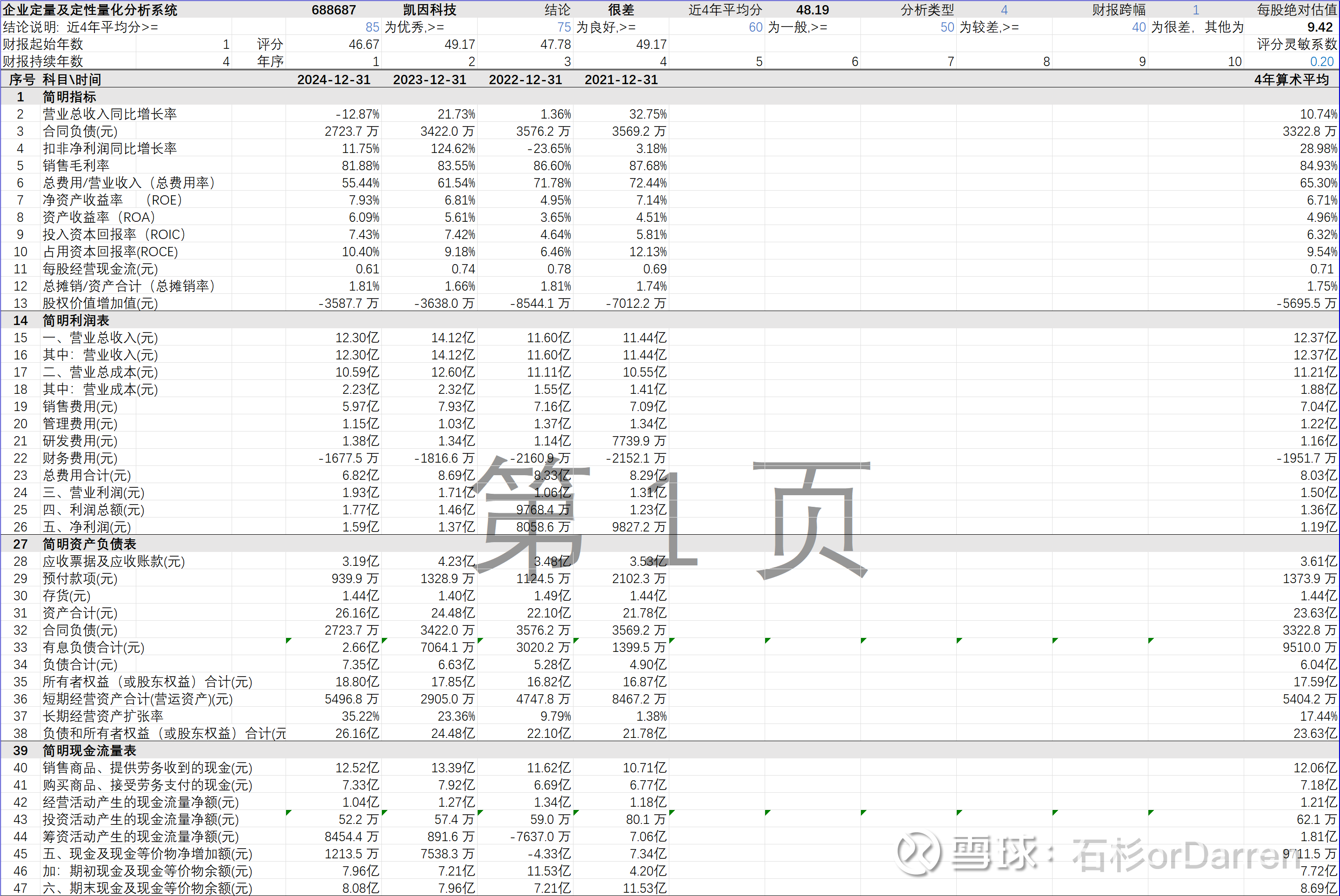Image resolution: width=1340 pixels, height=896 pixels.
Task: Click the 简明现金流量表 section header
Action: coord(89,750)
